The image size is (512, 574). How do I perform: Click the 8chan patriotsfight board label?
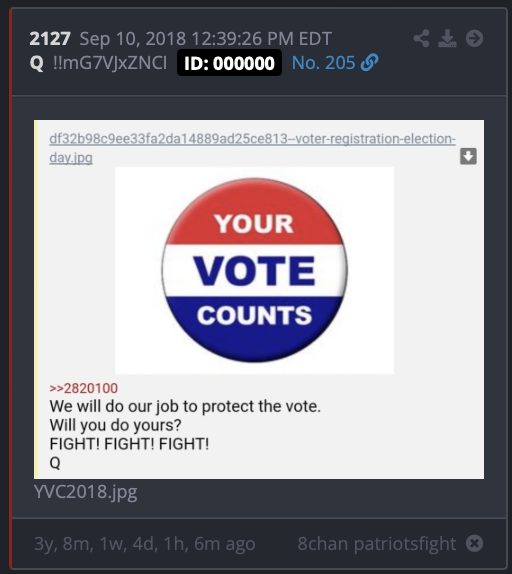(377, 543)
